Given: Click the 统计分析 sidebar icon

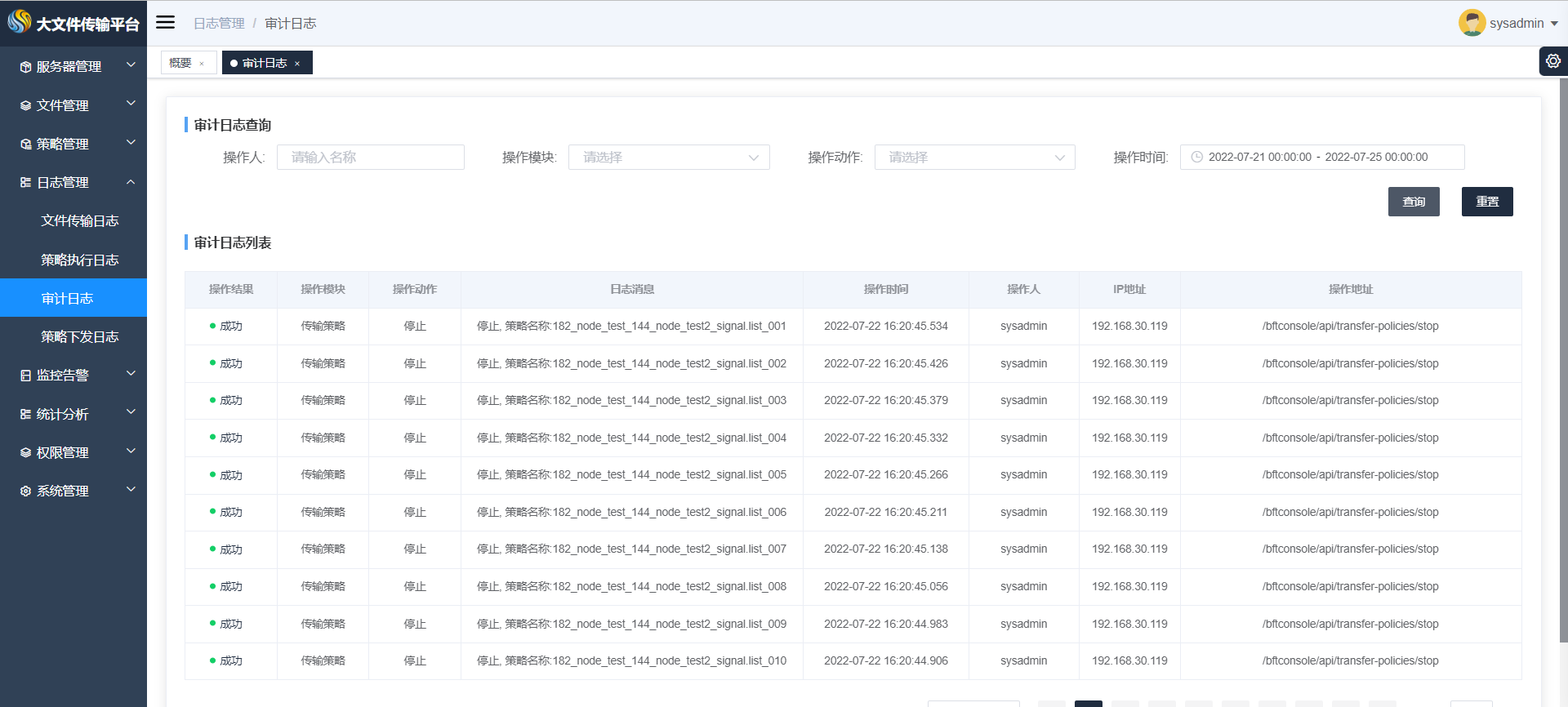Looking at the screenshot, I should tap(25, 414).
